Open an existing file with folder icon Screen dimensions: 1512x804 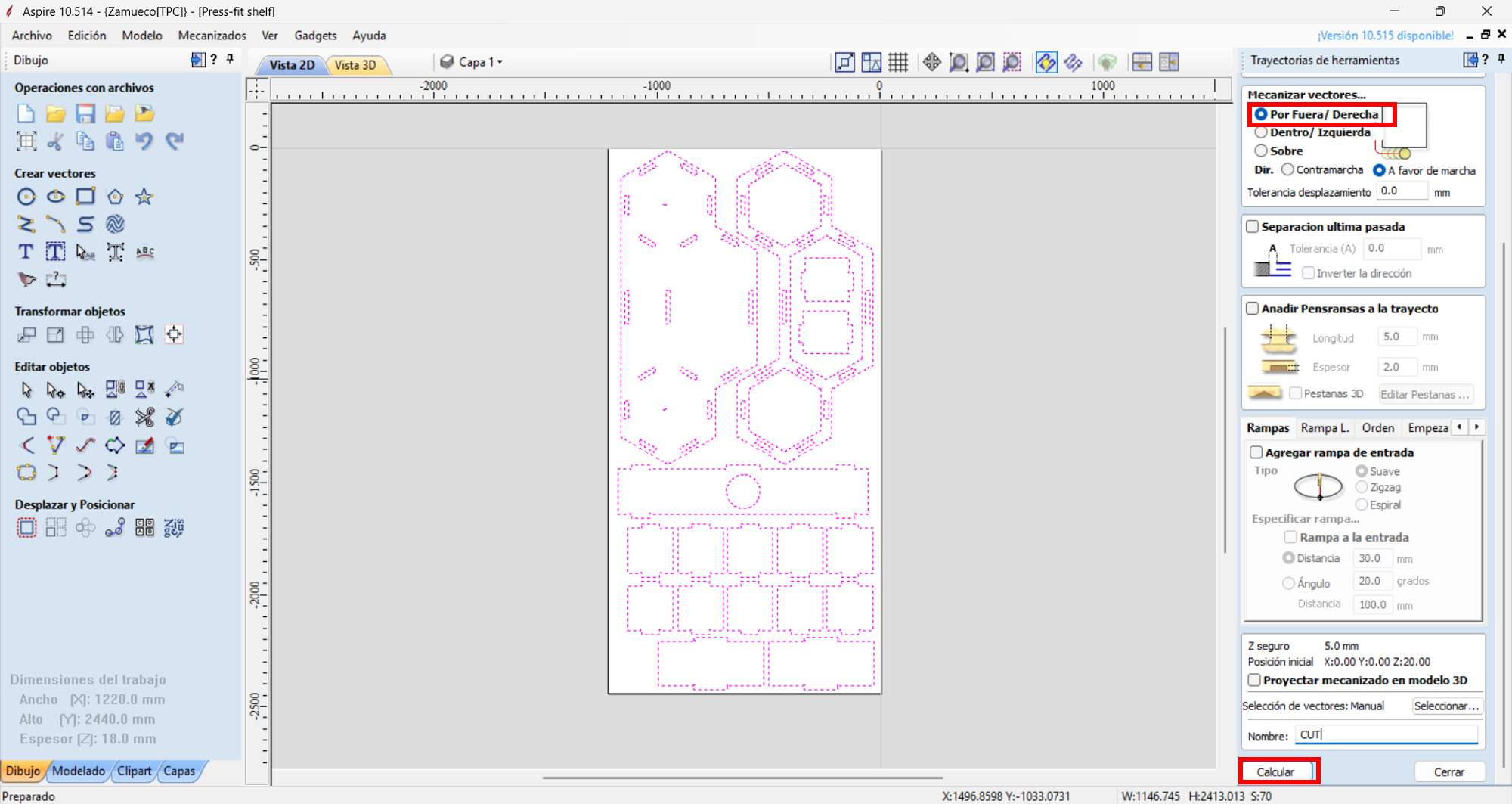pos(55,113)
